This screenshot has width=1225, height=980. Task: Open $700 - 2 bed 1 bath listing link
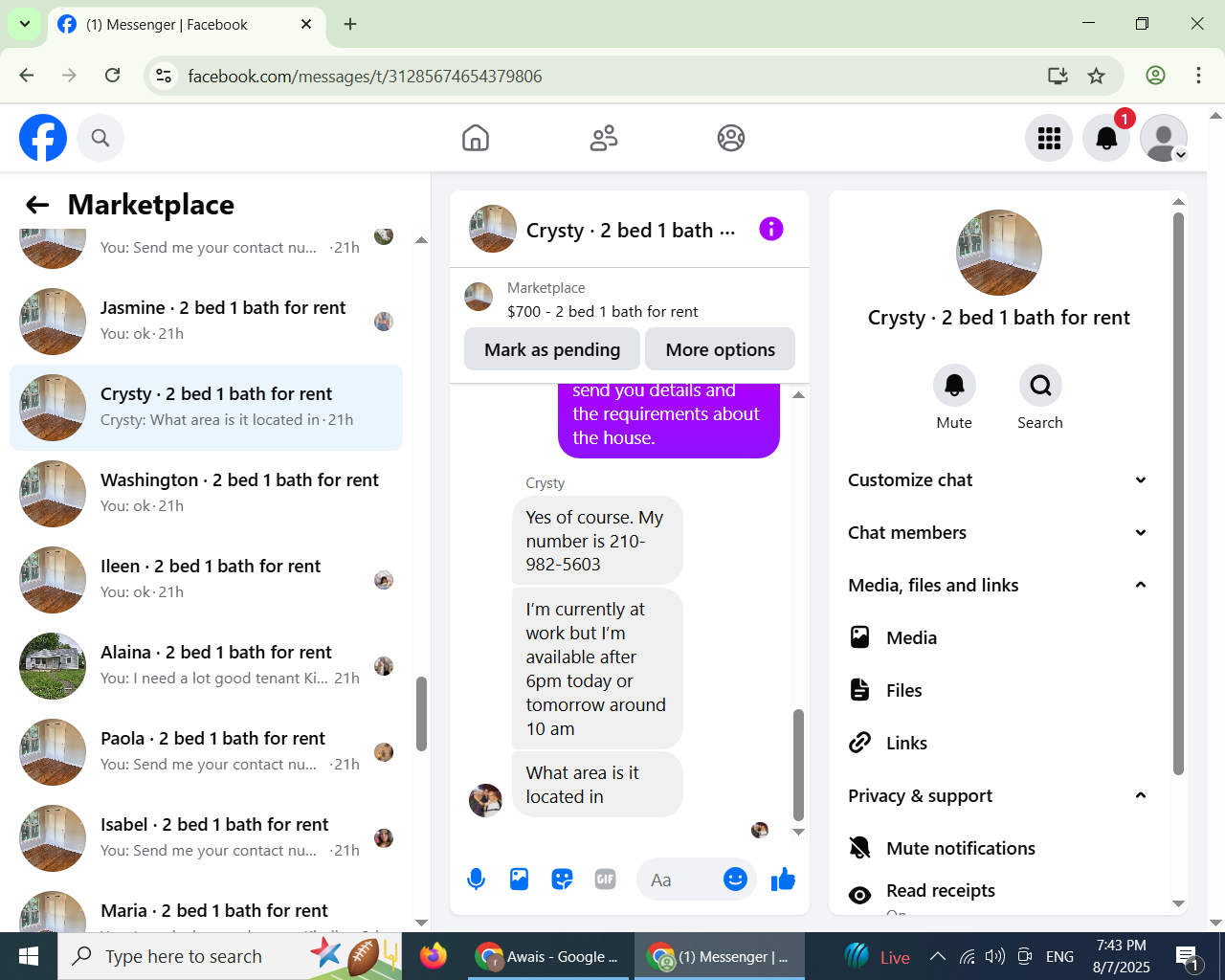[602, 312]
